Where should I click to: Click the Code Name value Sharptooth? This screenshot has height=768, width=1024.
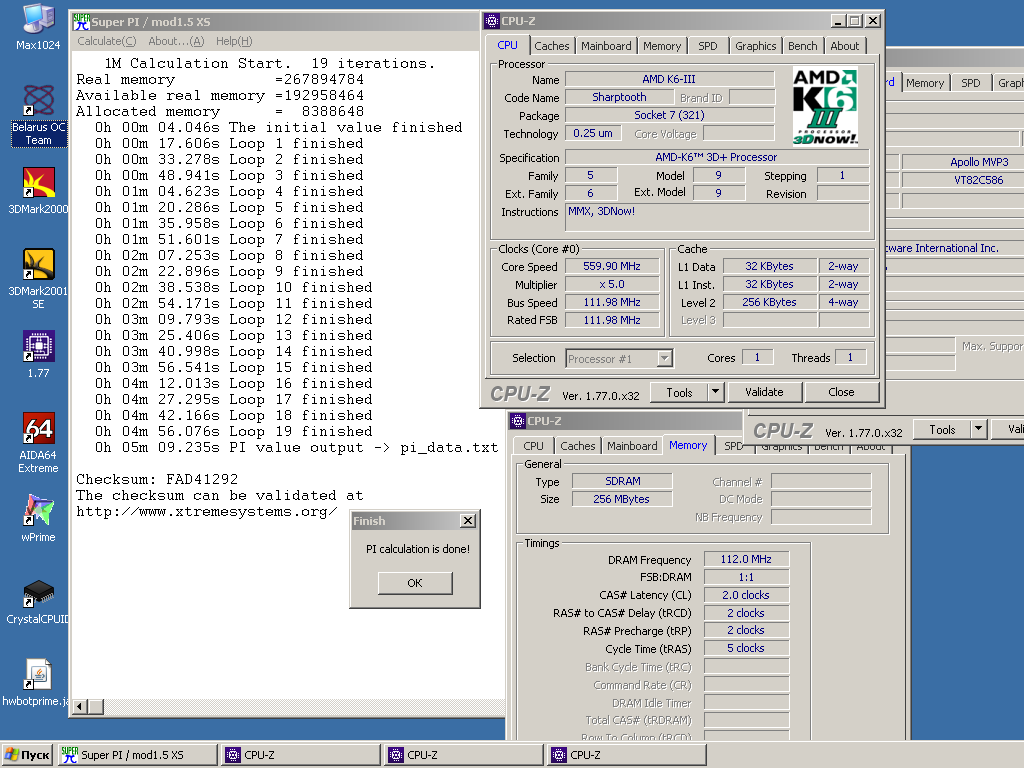click(x=619, y=97)
